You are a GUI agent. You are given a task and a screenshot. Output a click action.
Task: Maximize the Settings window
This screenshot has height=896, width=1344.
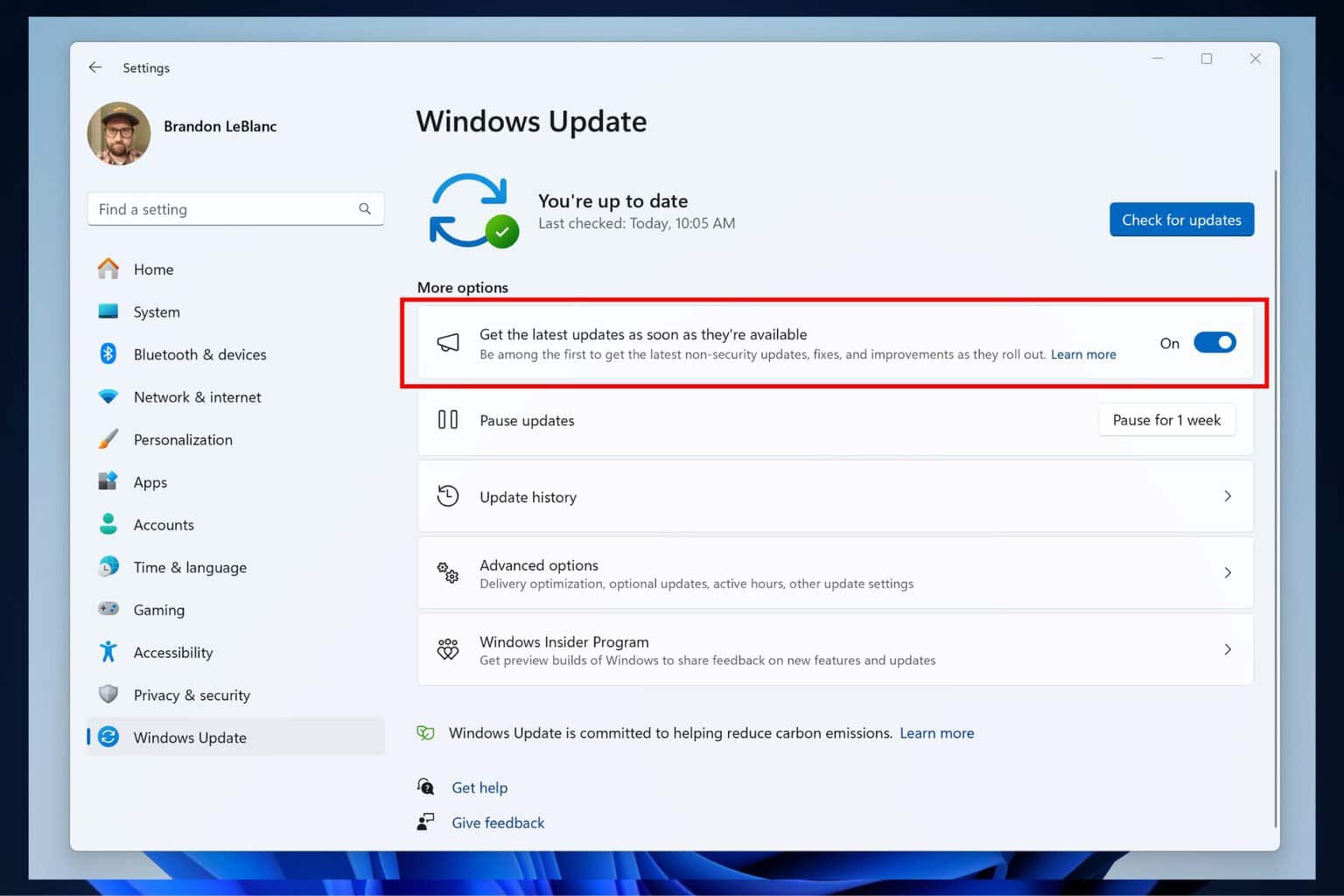[1207, 59]
